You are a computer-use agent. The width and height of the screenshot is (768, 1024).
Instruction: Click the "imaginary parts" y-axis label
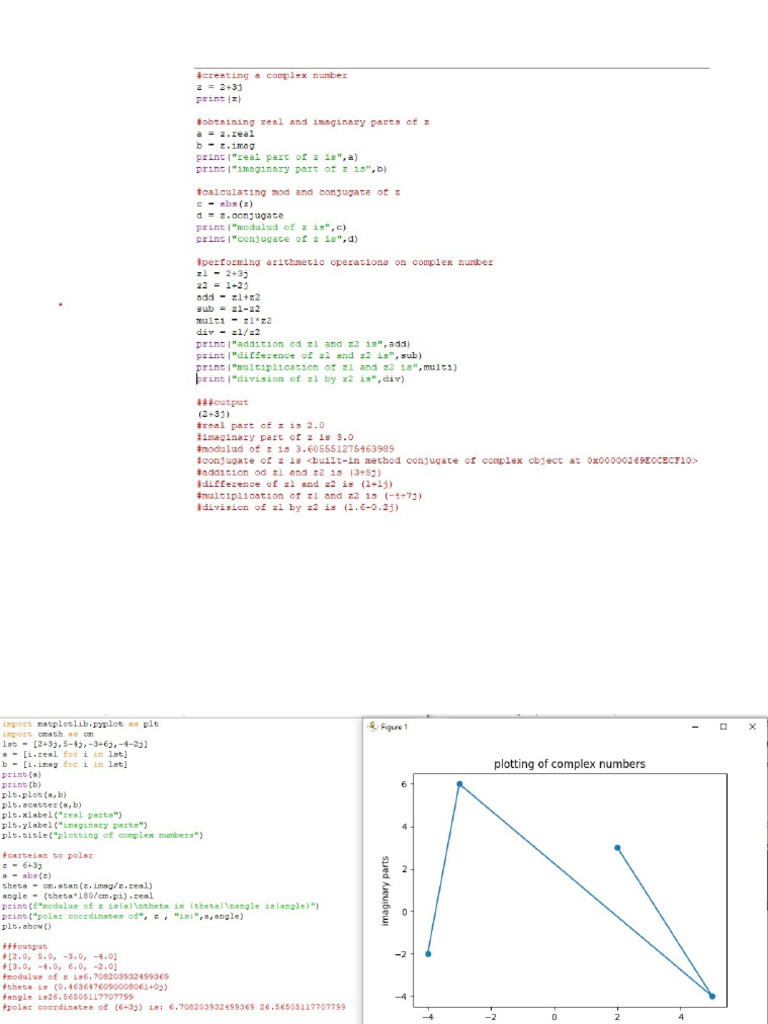[x=386, y=891]
